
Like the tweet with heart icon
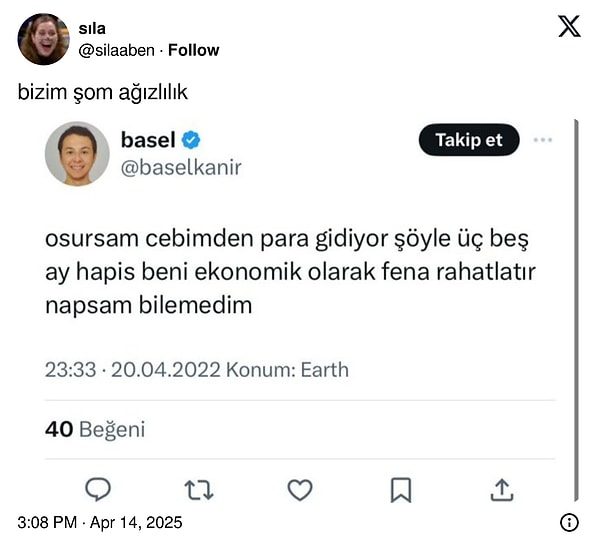300,489
